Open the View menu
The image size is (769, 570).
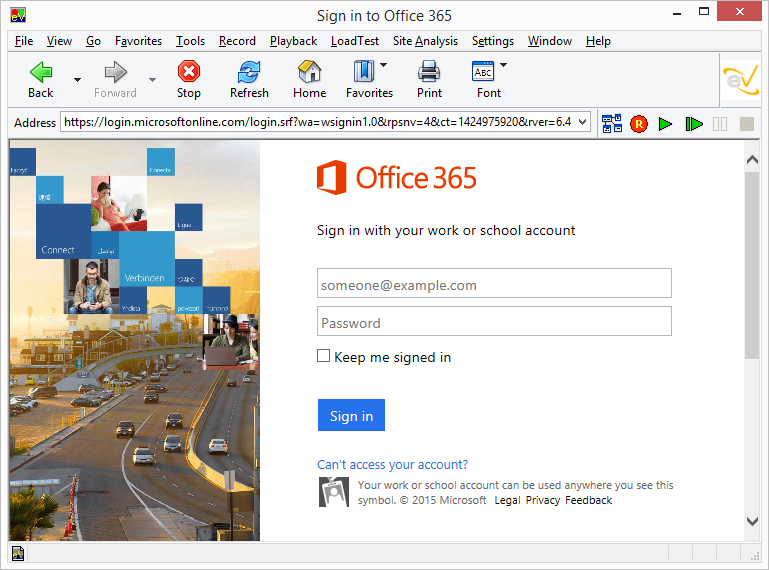pyautogui.click(x=59, y=41)
